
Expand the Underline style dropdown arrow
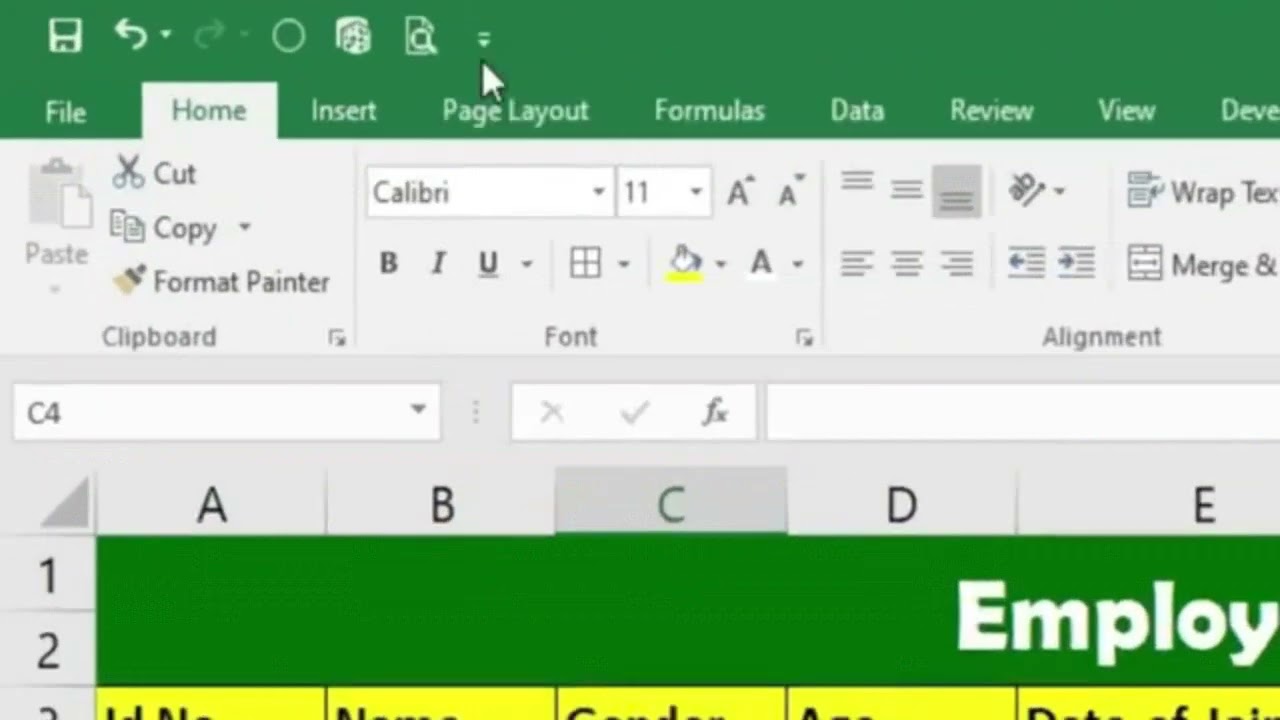point(527,264)
